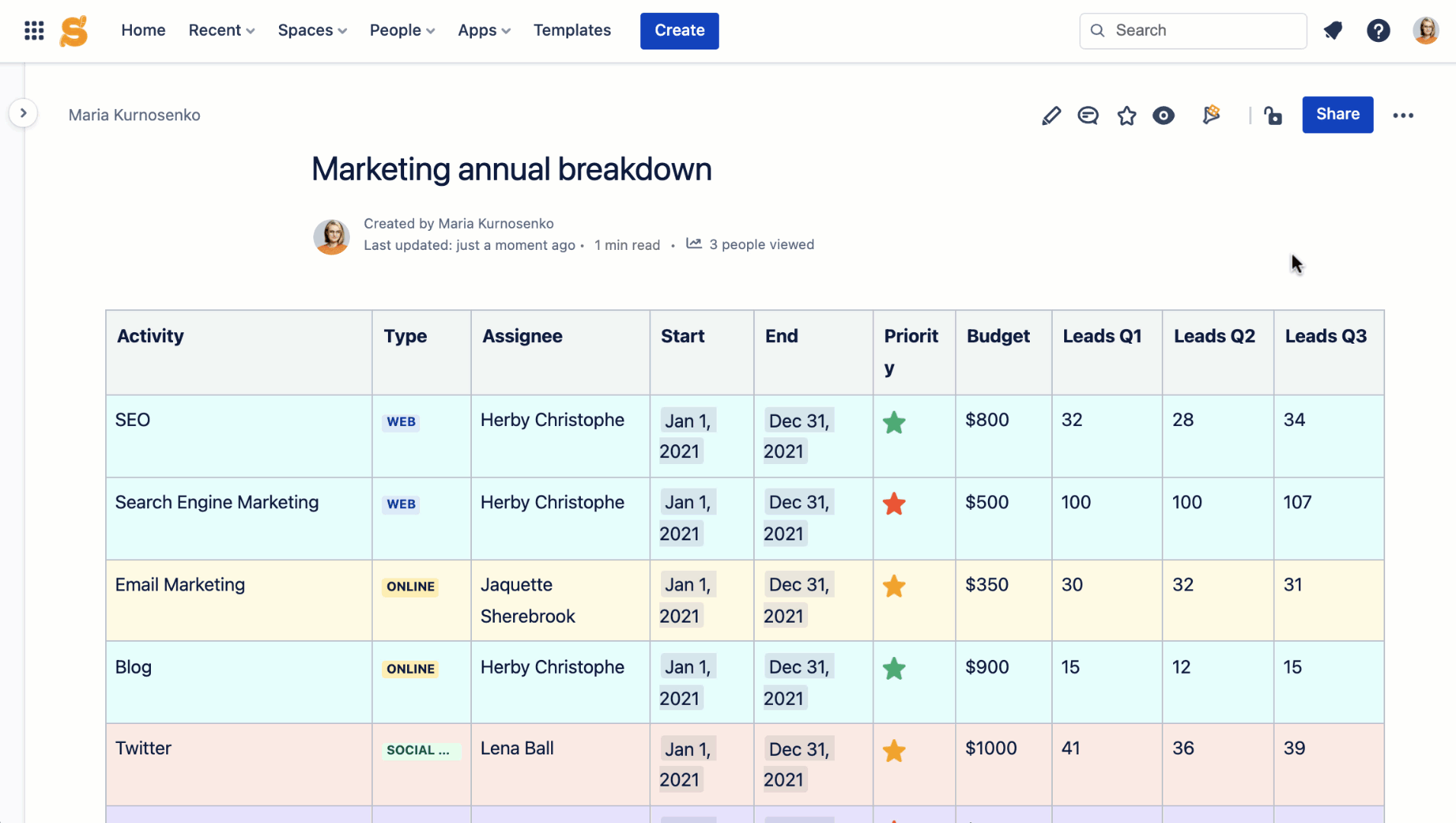Viewport: 1456px width, 823px height.
Task: Star this page as favorite
Action: click(1127, 115)
